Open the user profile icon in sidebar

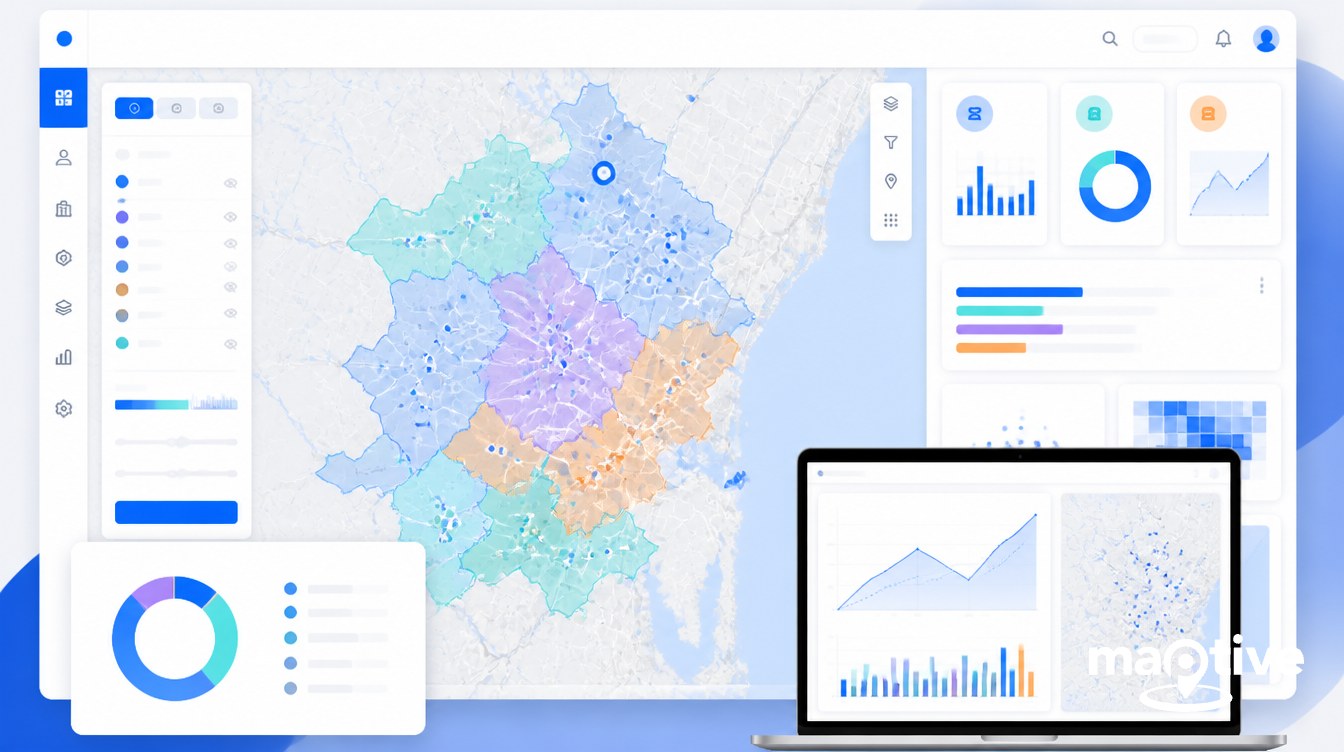tap(64, 157)
